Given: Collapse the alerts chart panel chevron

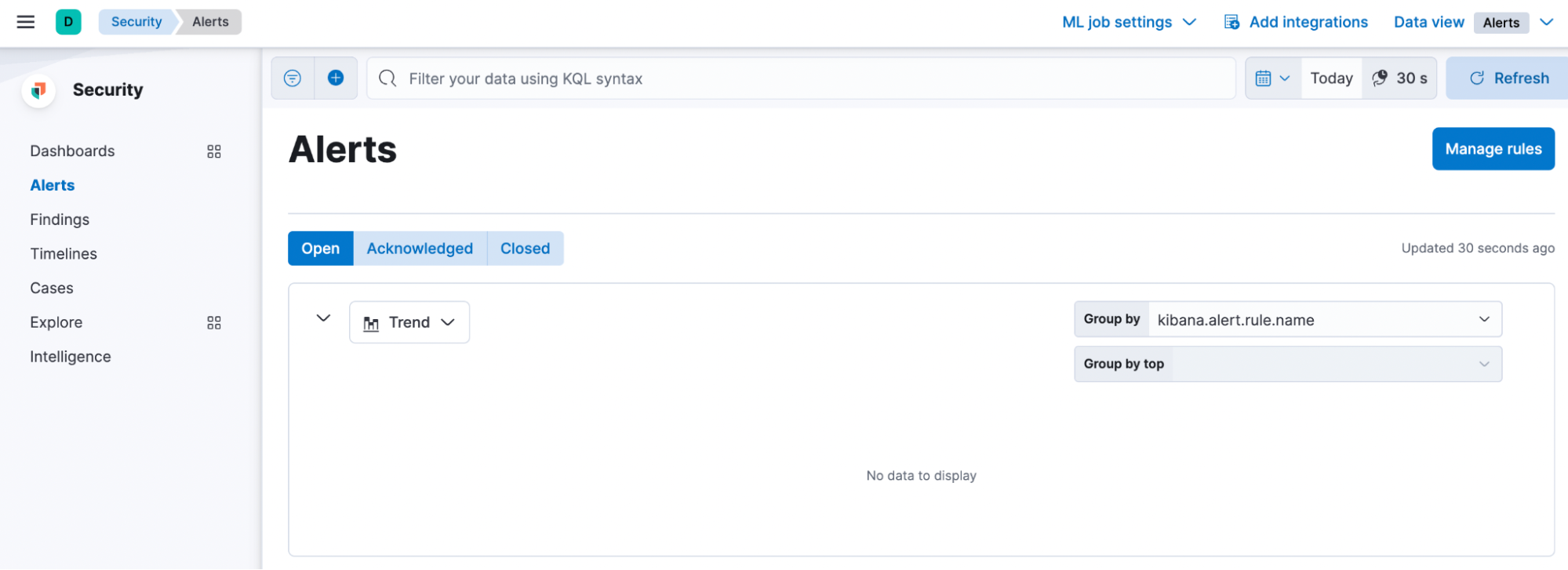Looking at the screenshot, I should point(323,318).
